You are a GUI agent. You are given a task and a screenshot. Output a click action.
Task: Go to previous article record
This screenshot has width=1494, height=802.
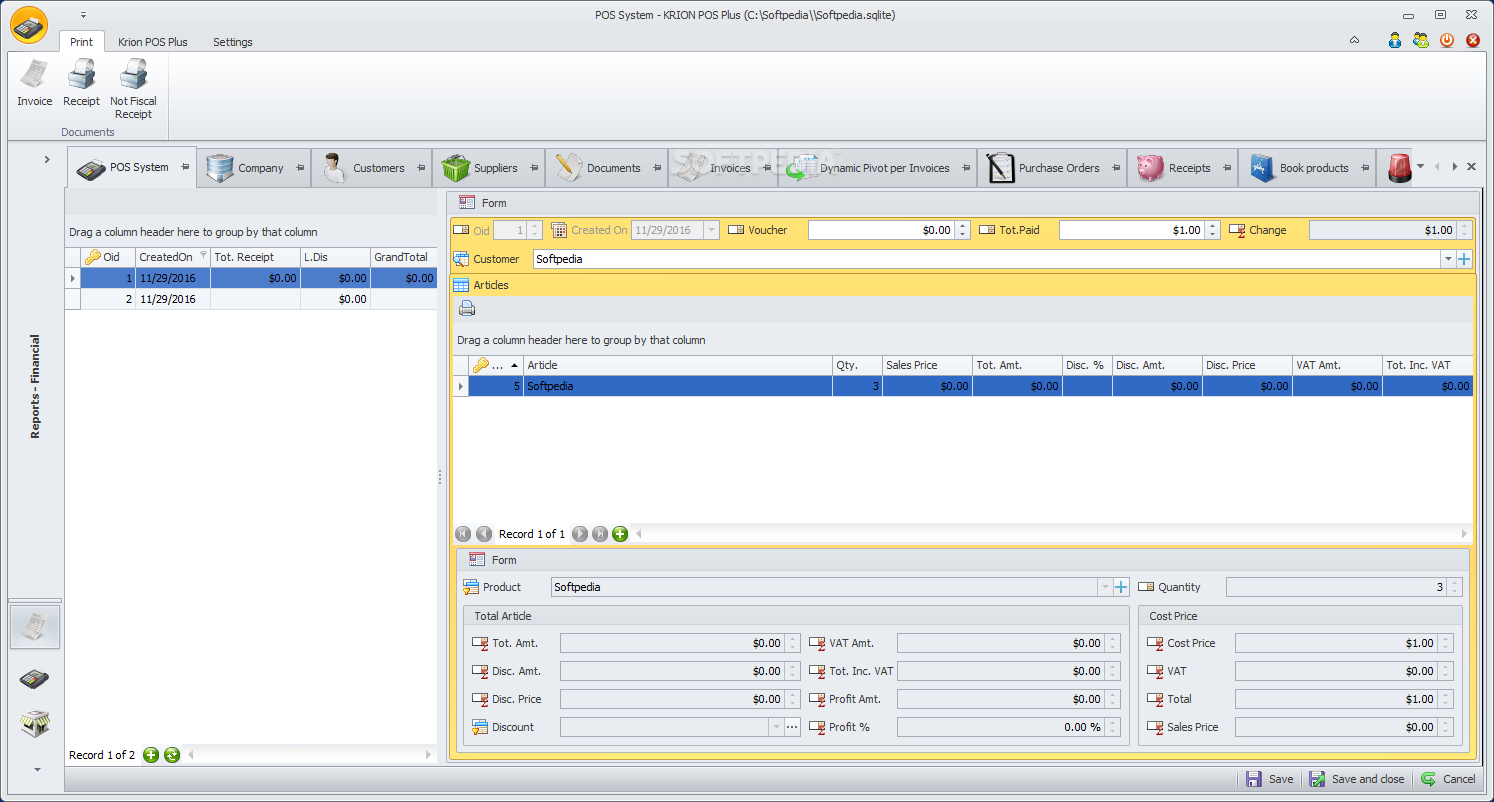484,534
